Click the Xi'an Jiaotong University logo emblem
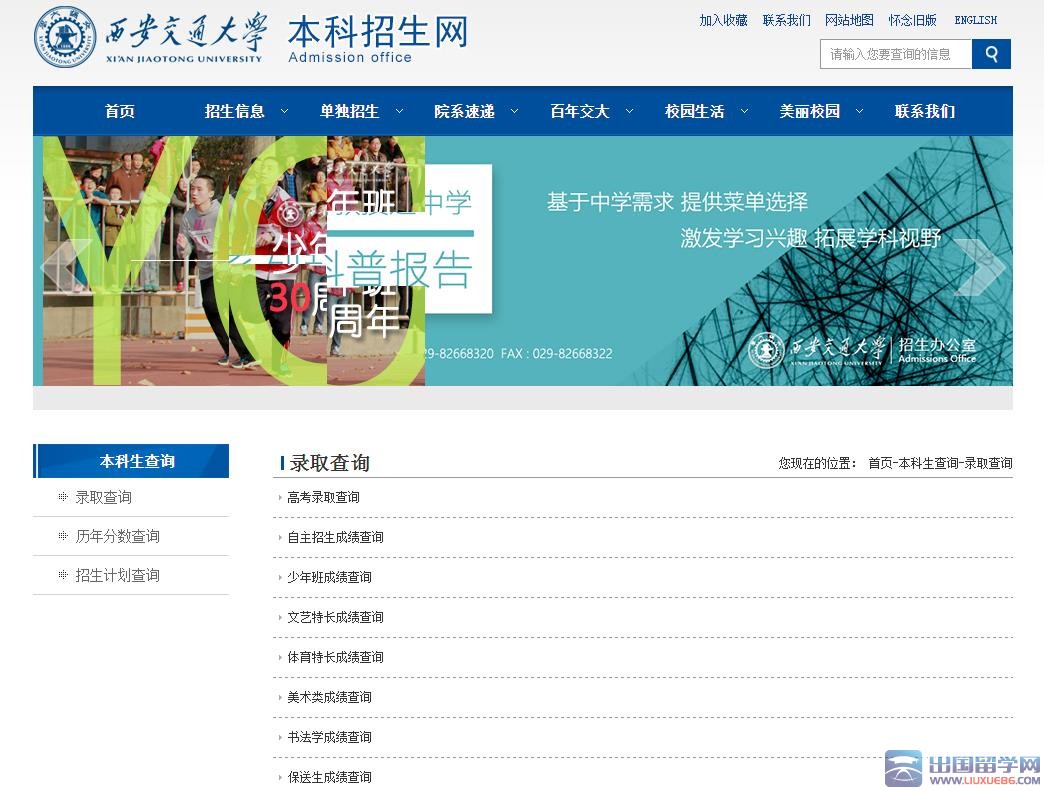This screenshot has height=791, width=1044. coord(65,37)
